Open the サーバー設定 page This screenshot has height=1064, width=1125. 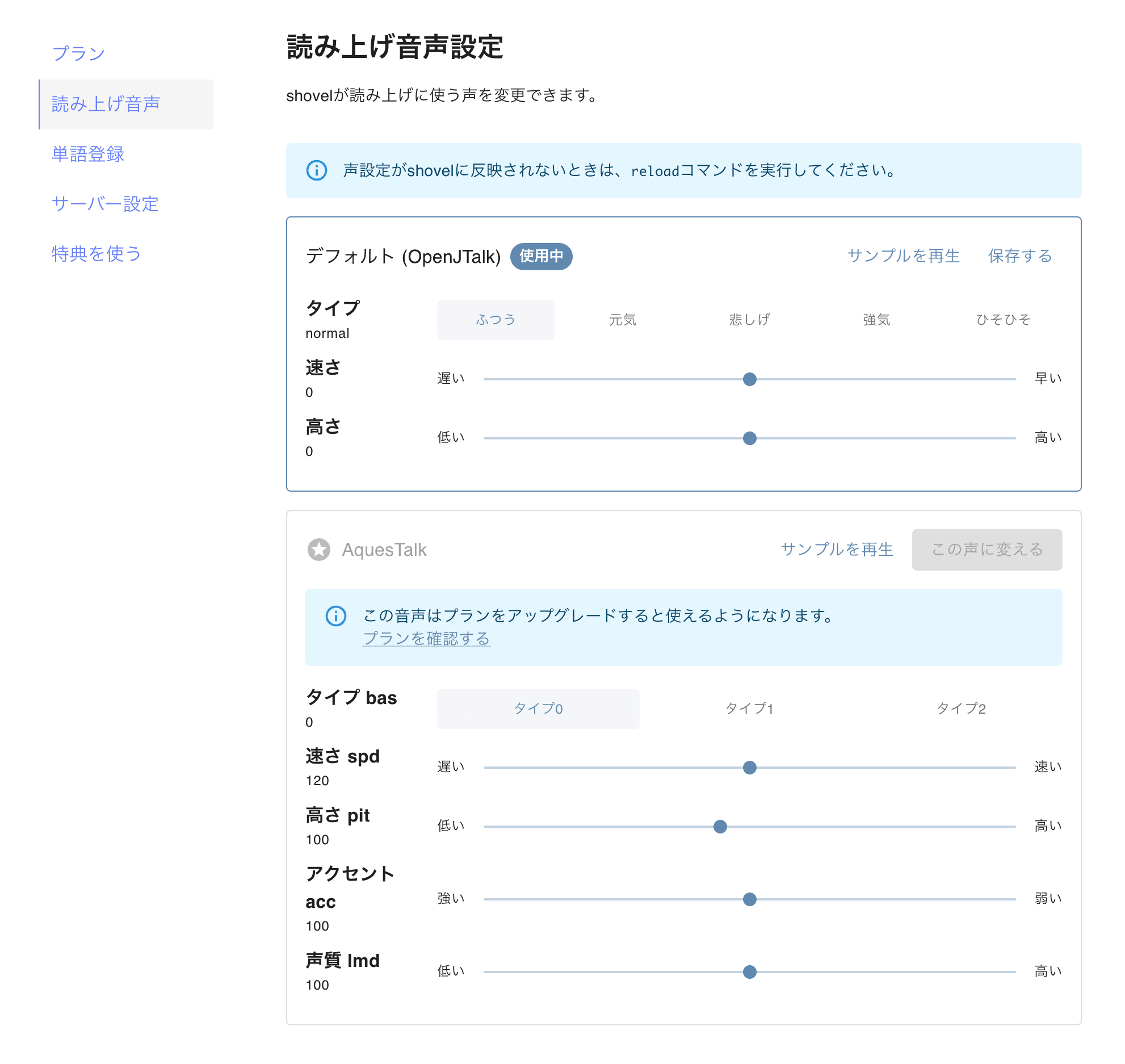tap(104, 204)
